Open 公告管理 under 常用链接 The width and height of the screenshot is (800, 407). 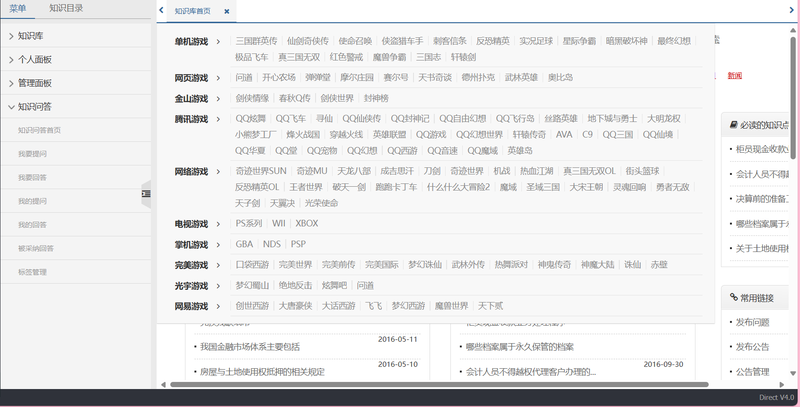752,372
